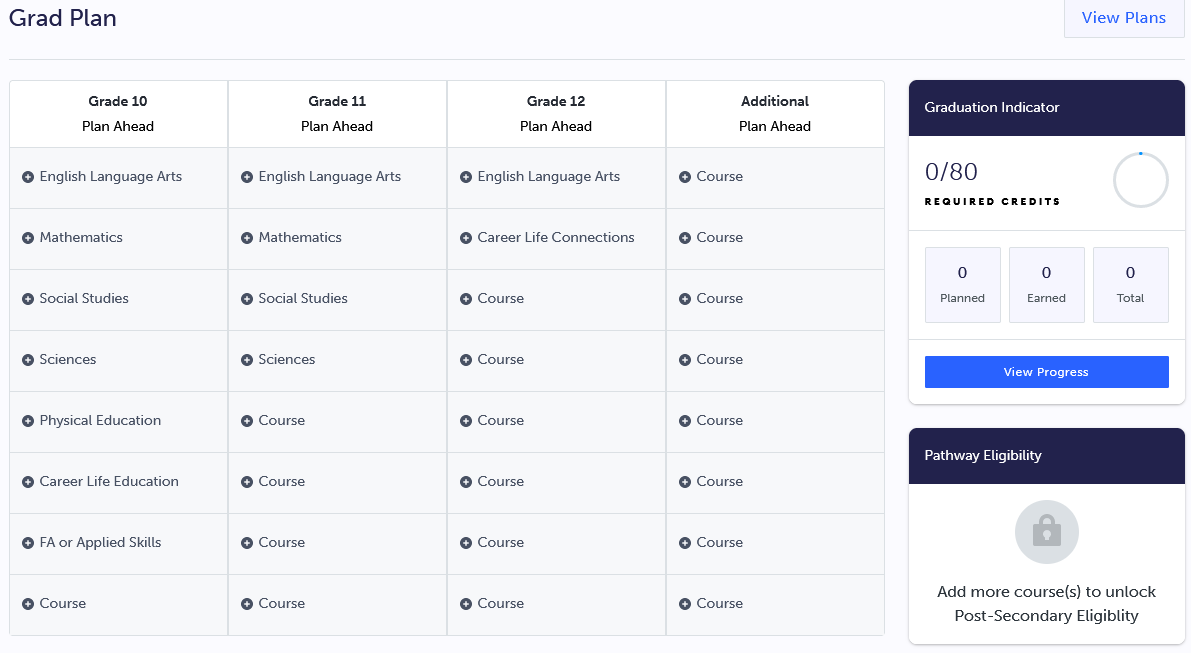1191x653 pixels.
Task: Click plus icon beside Grade 10 Social Studies
Action: click(x=28, y=299)
